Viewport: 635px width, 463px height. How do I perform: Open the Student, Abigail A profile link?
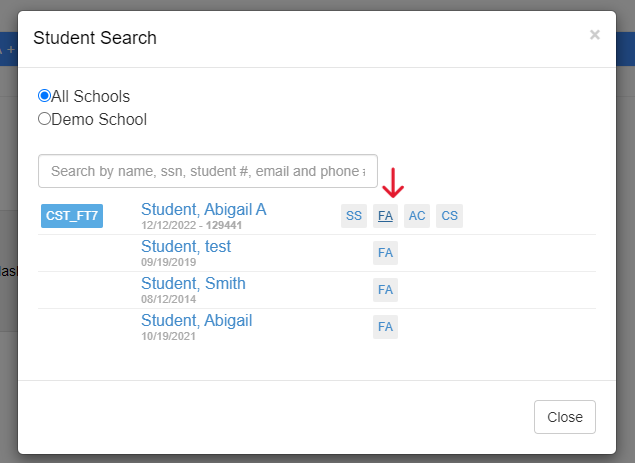tap(203, 210)
